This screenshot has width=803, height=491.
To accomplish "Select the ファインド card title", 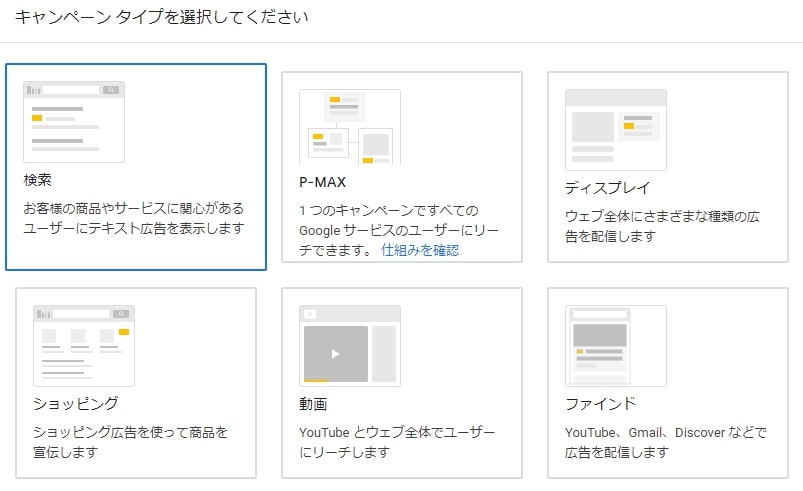I will tap(600, 403).
